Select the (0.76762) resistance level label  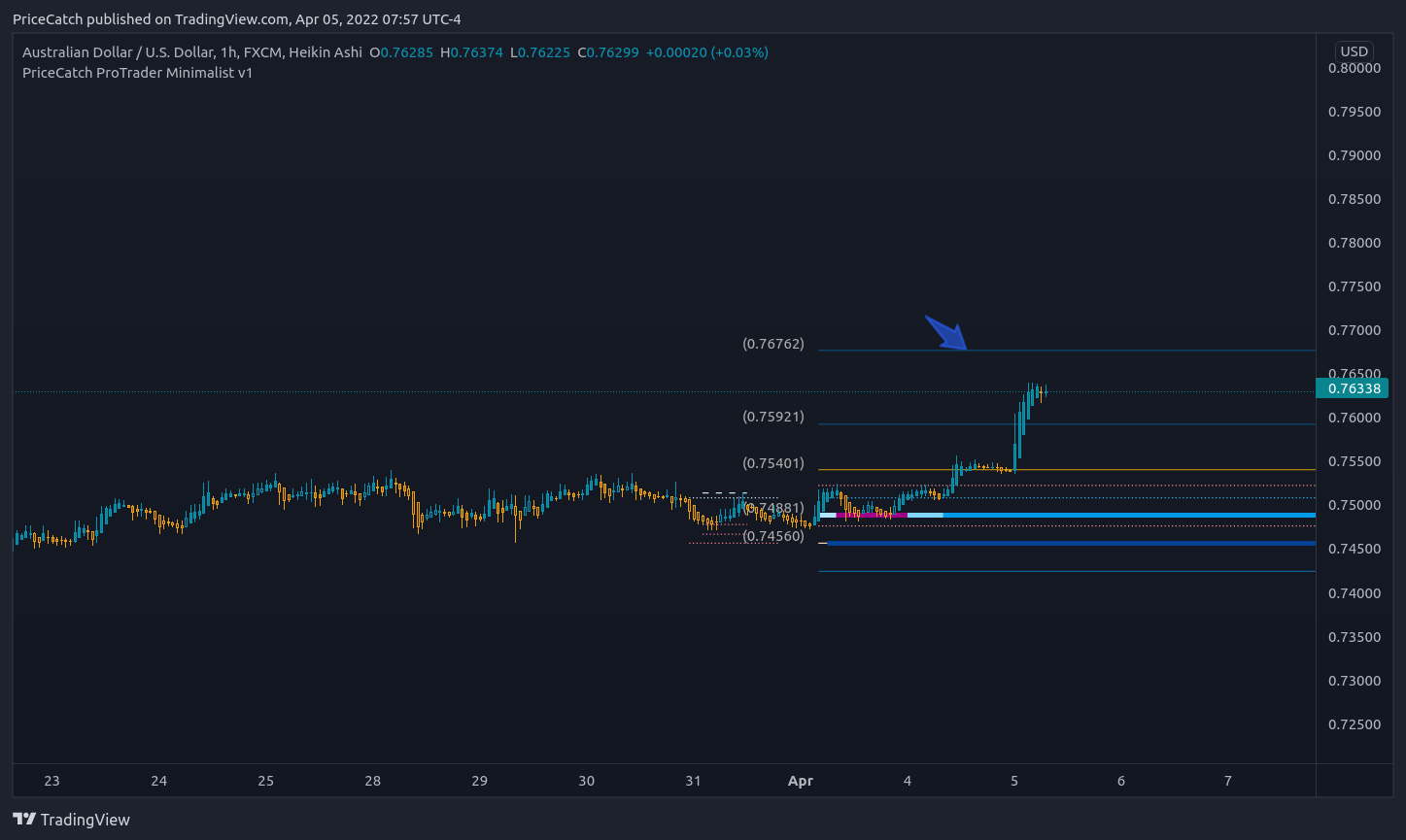click(772, 343)
